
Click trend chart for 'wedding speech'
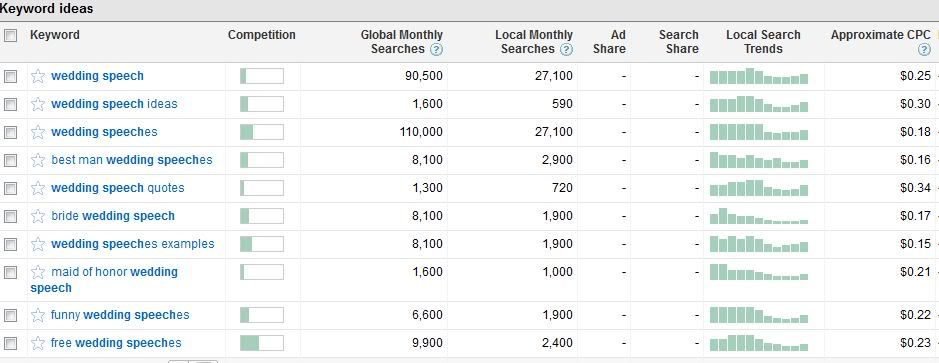[759, 76]
